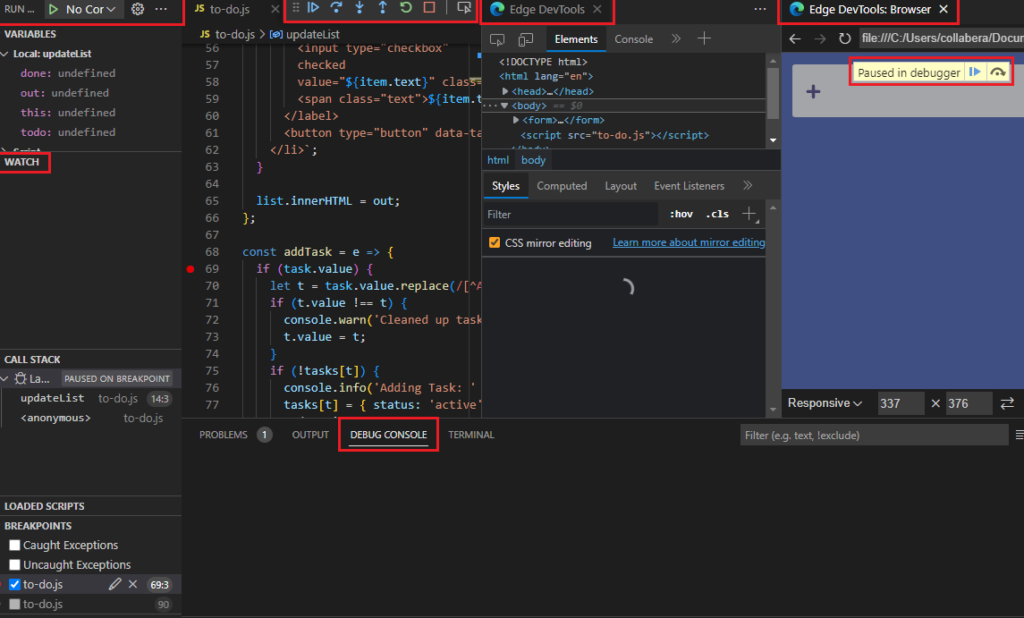Click Step Out in the debug toolbar
Screen dimensions: 1024x618
tap(383, 7)
